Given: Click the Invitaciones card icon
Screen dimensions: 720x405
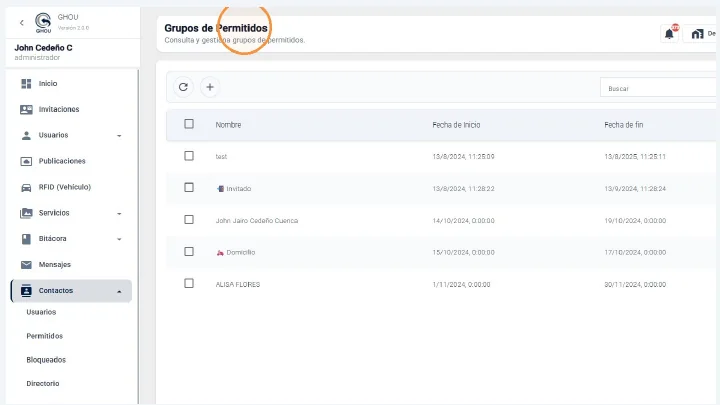Looking at the screenshot, I should click(x=26, y=109).
